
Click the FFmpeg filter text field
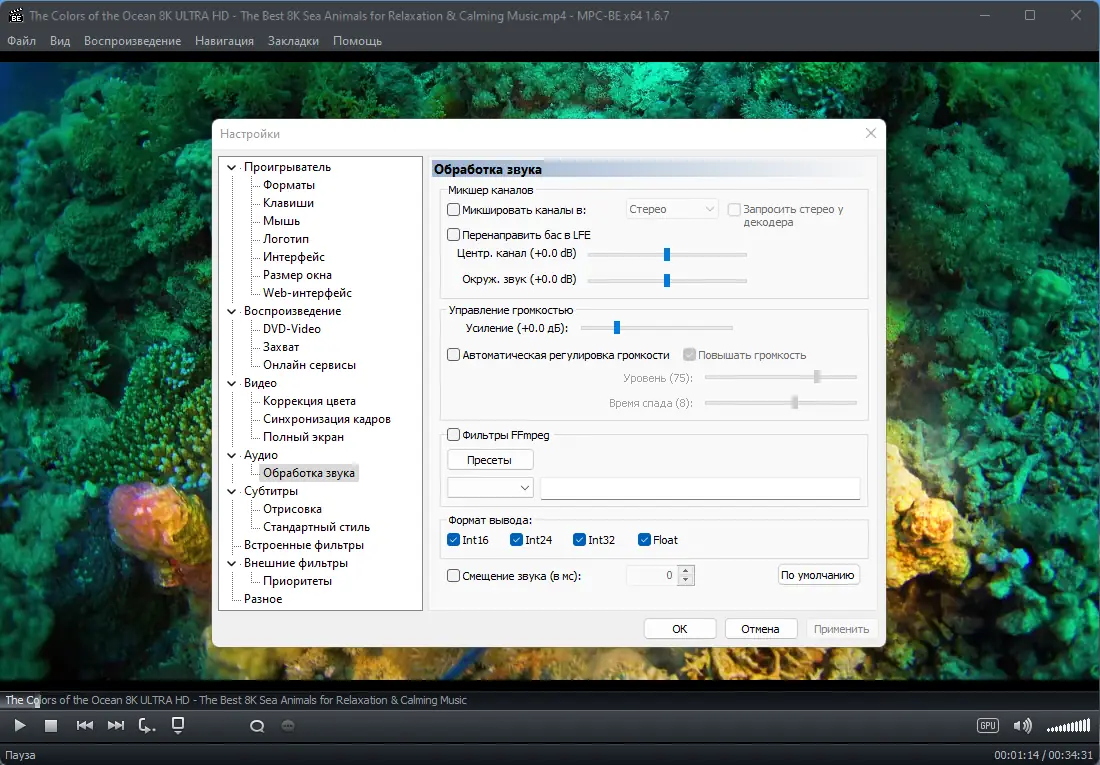(x=700, y=488)
